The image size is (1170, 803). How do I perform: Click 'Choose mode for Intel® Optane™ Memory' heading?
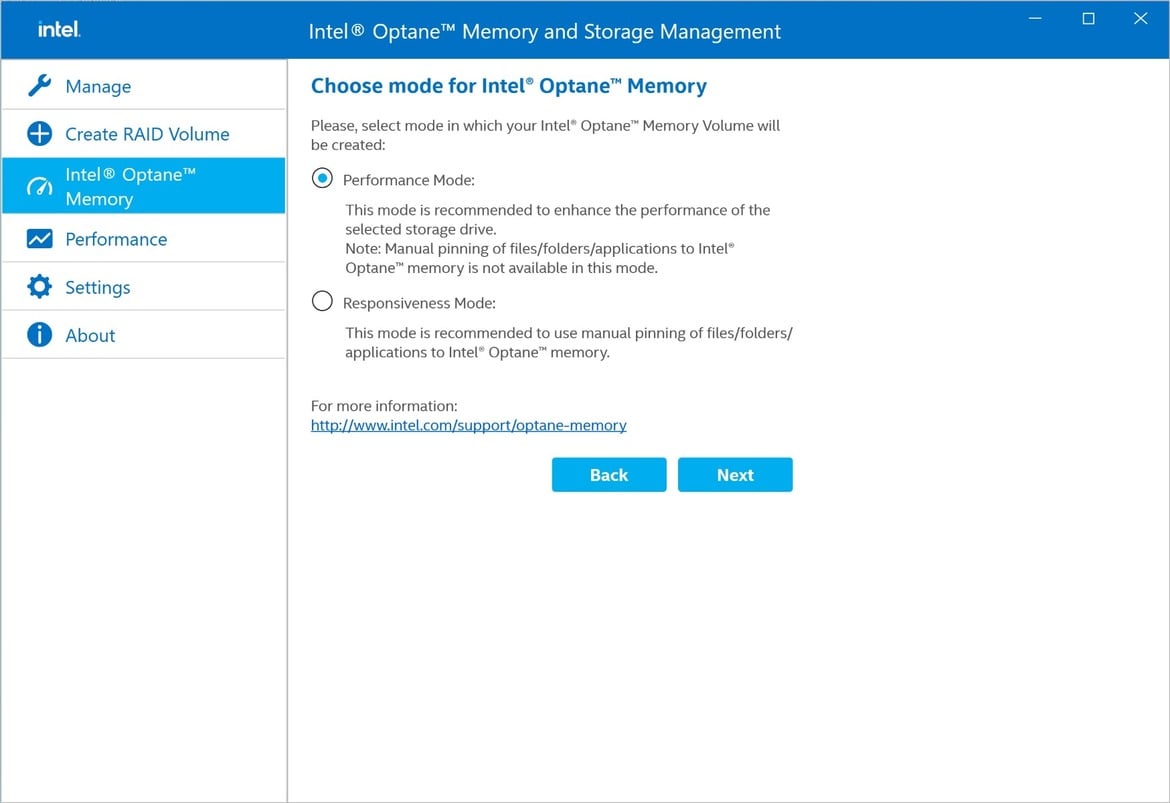click(509, 86)
